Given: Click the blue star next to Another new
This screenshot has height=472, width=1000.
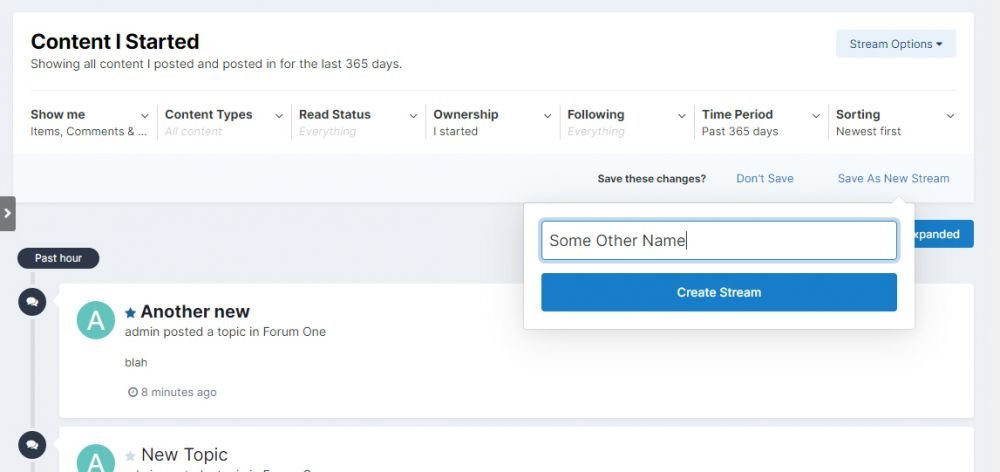Looking at the screenshot, I should 130,313.
